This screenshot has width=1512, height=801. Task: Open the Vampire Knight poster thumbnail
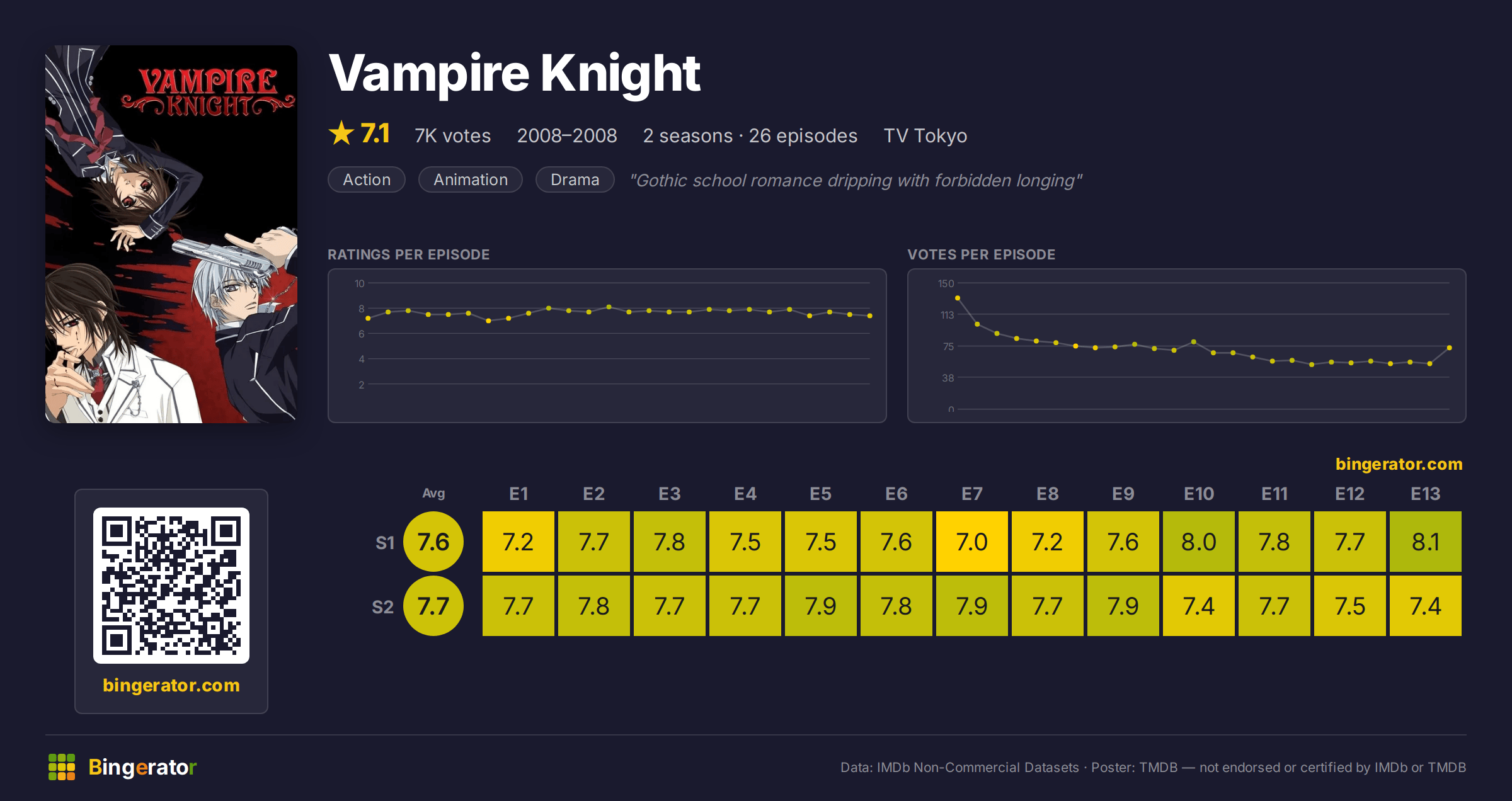(171, 234)
